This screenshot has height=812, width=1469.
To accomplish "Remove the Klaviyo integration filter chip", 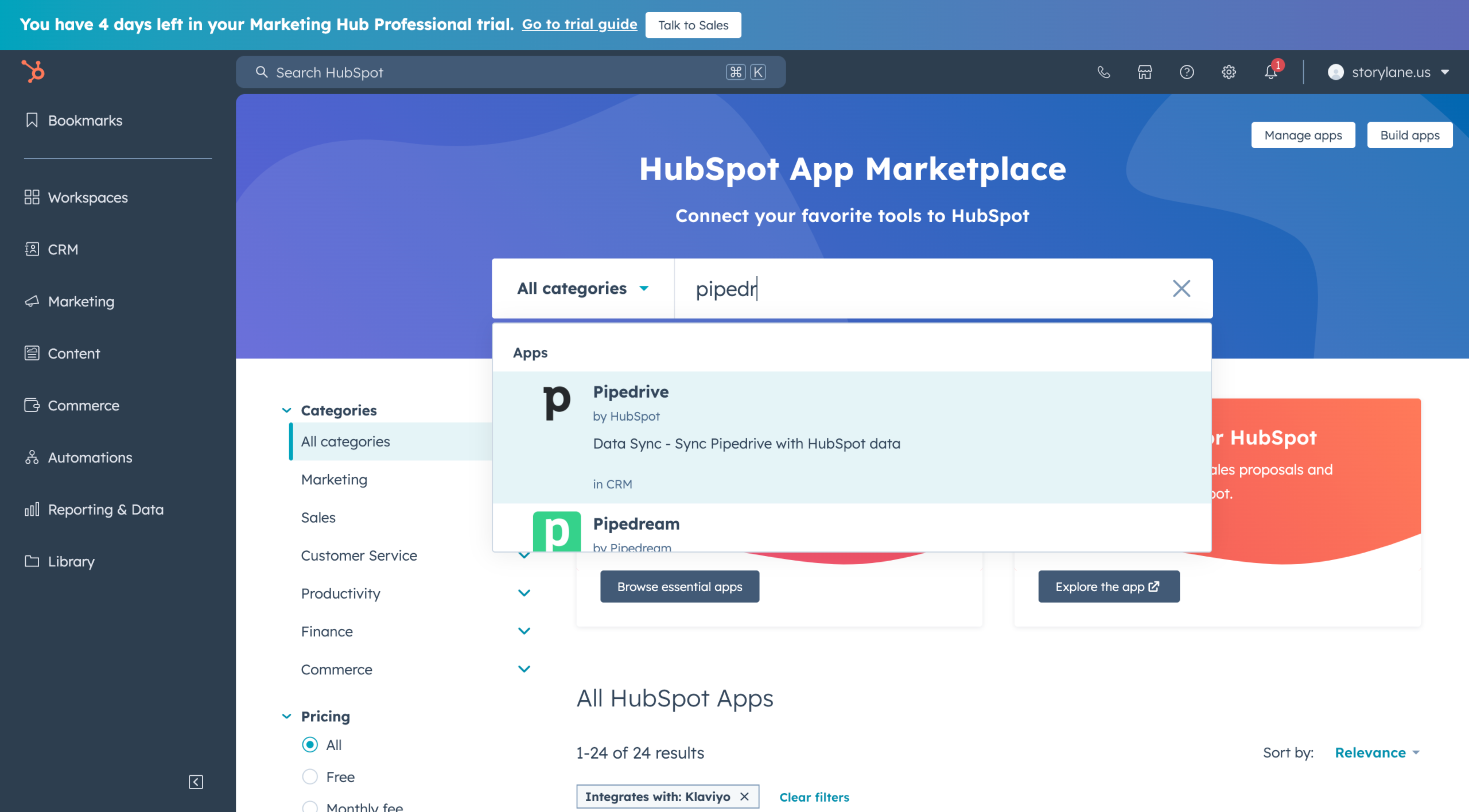I will click(744, 797).
